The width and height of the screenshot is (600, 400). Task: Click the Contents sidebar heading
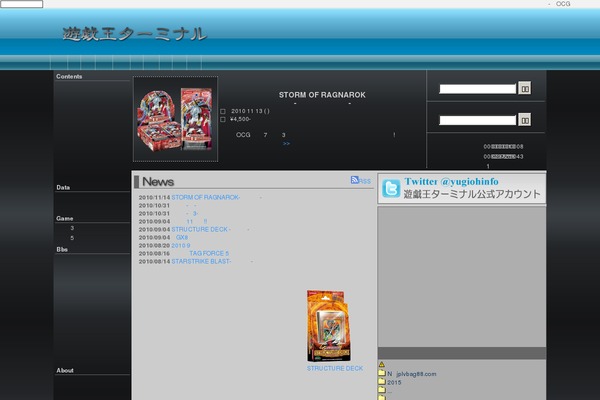(69, 76)
